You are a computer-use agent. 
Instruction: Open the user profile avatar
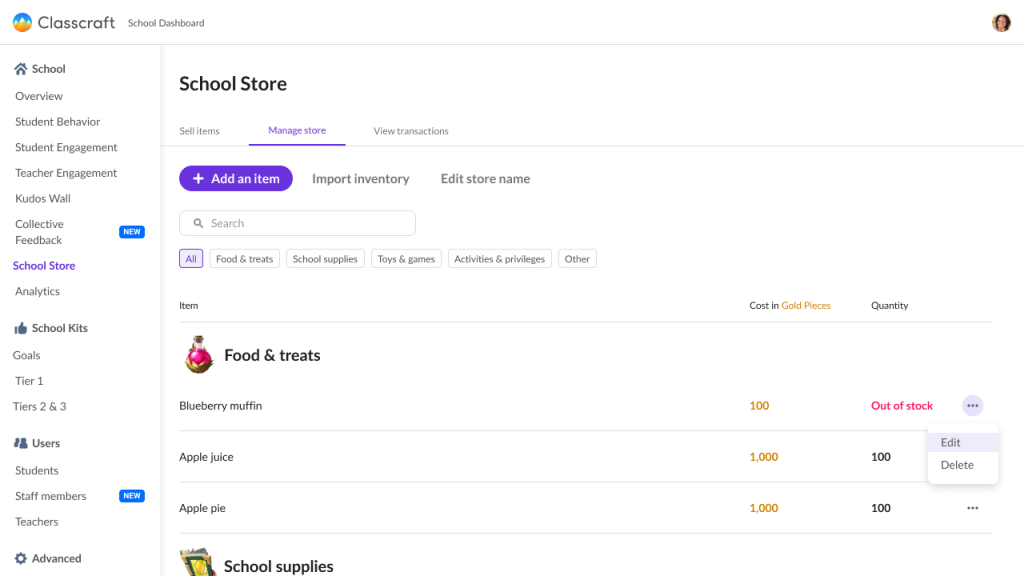pos(1000,22)
